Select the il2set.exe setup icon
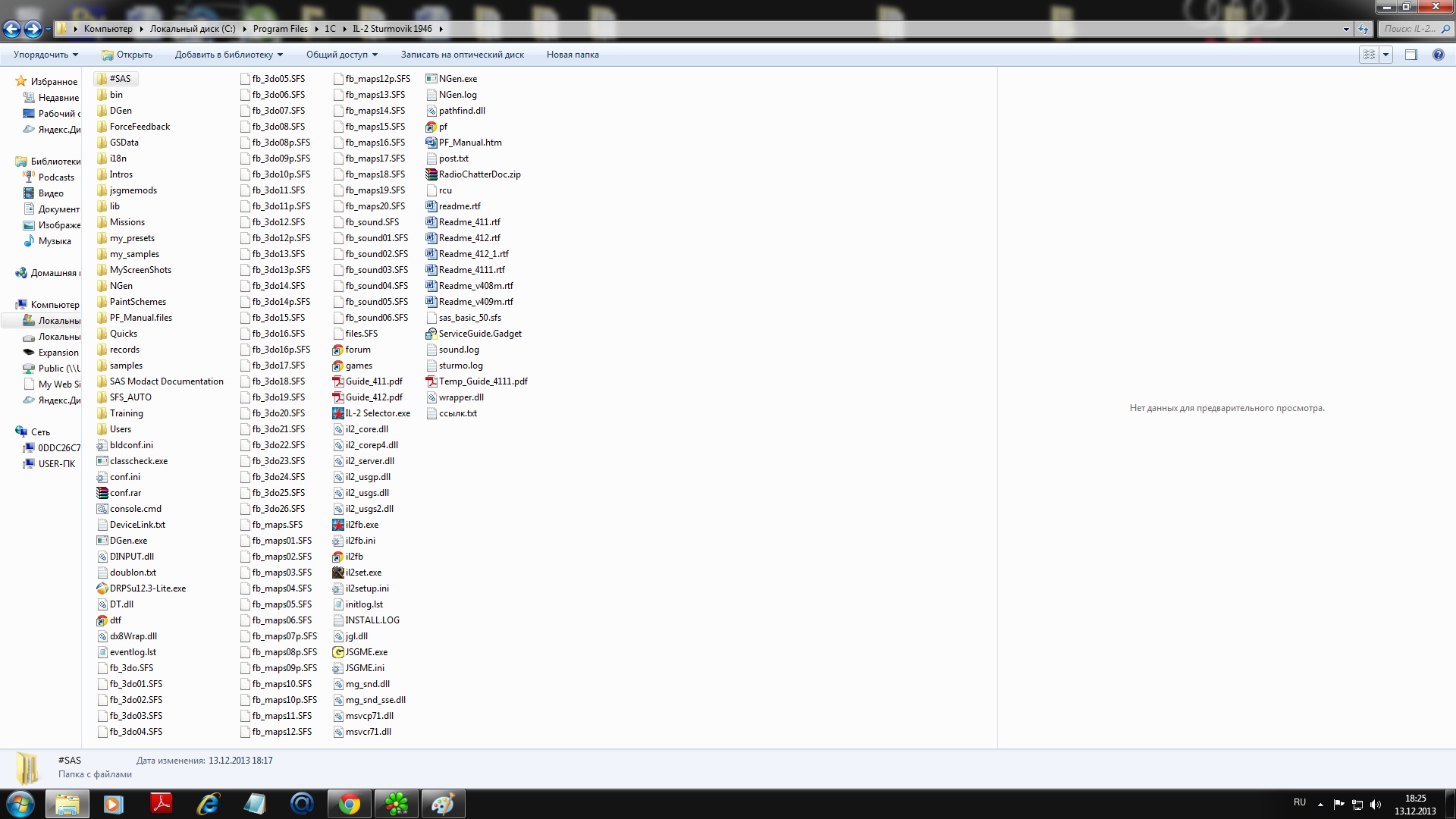The height and width of the screenshot is (819, 1456). pyautogui.click(x=338, y=573)
